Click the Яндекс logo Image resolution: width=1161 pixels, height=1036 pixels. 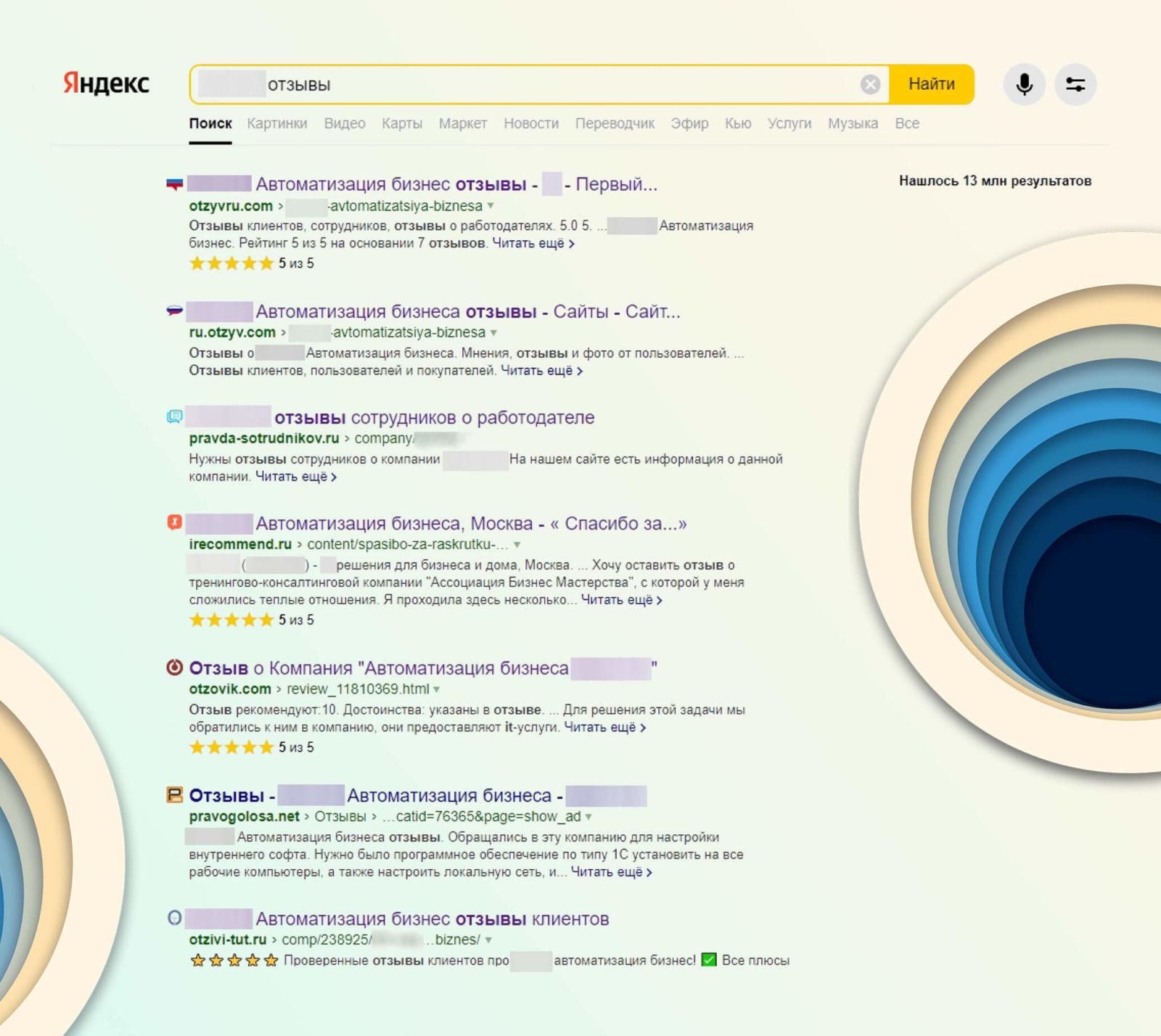click(106, 83)
